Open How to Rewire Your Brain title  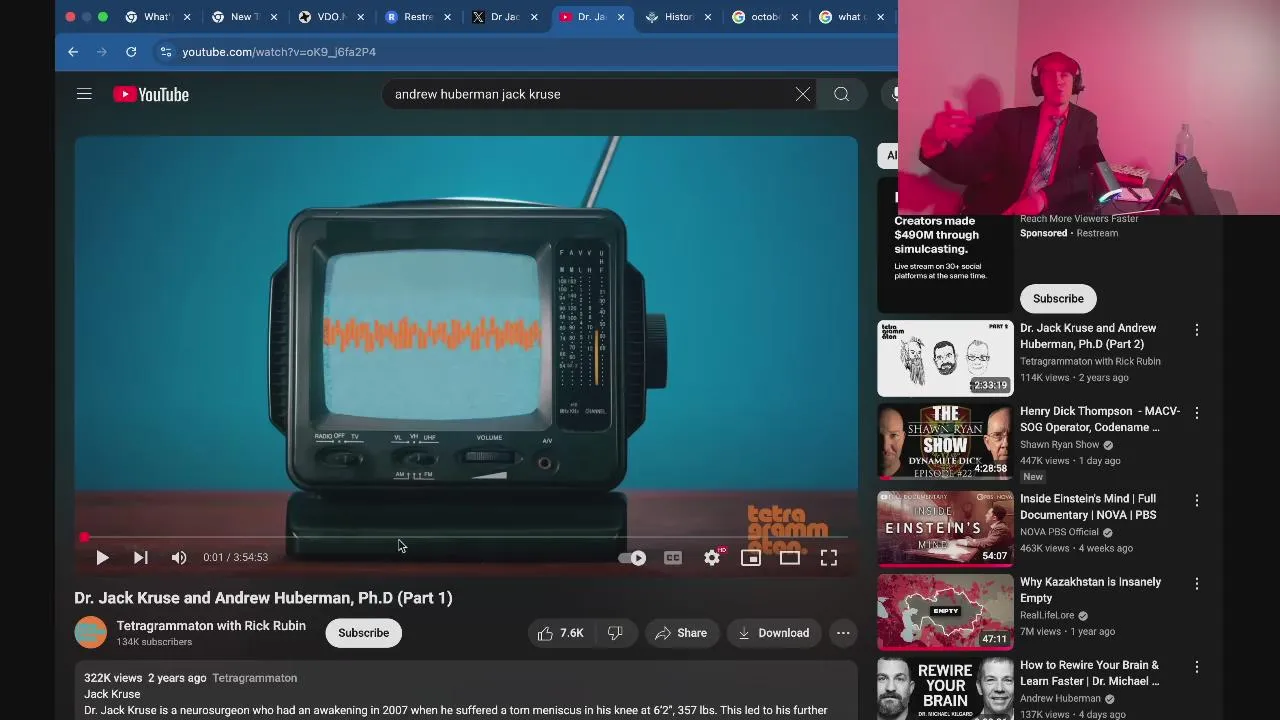(1090, 673)
